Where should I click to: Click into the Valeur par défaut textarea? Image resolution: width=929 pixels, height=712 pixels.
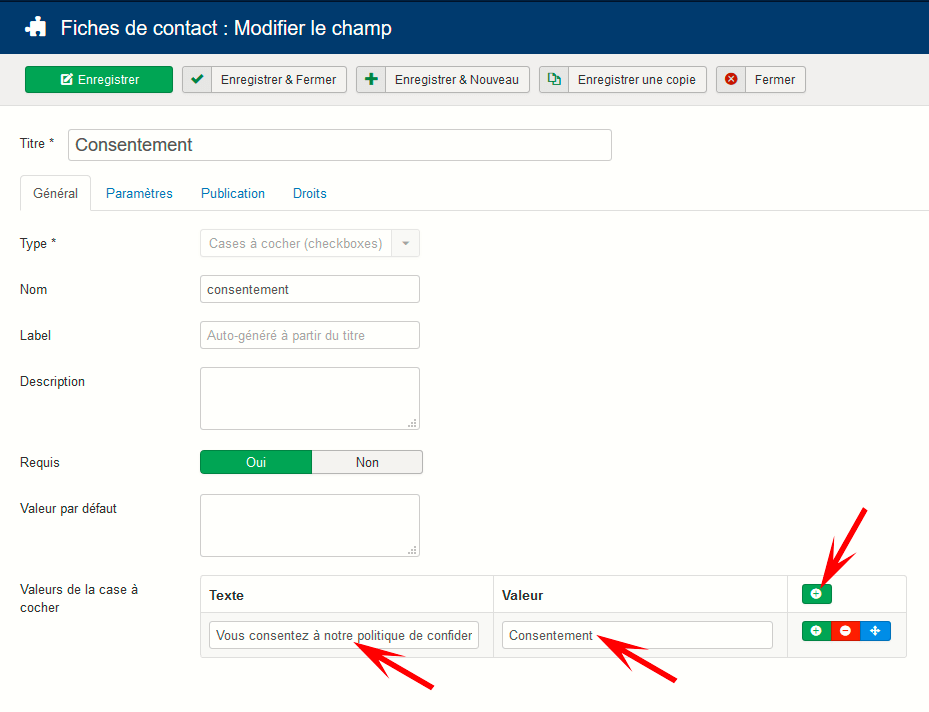coord(310,525)
